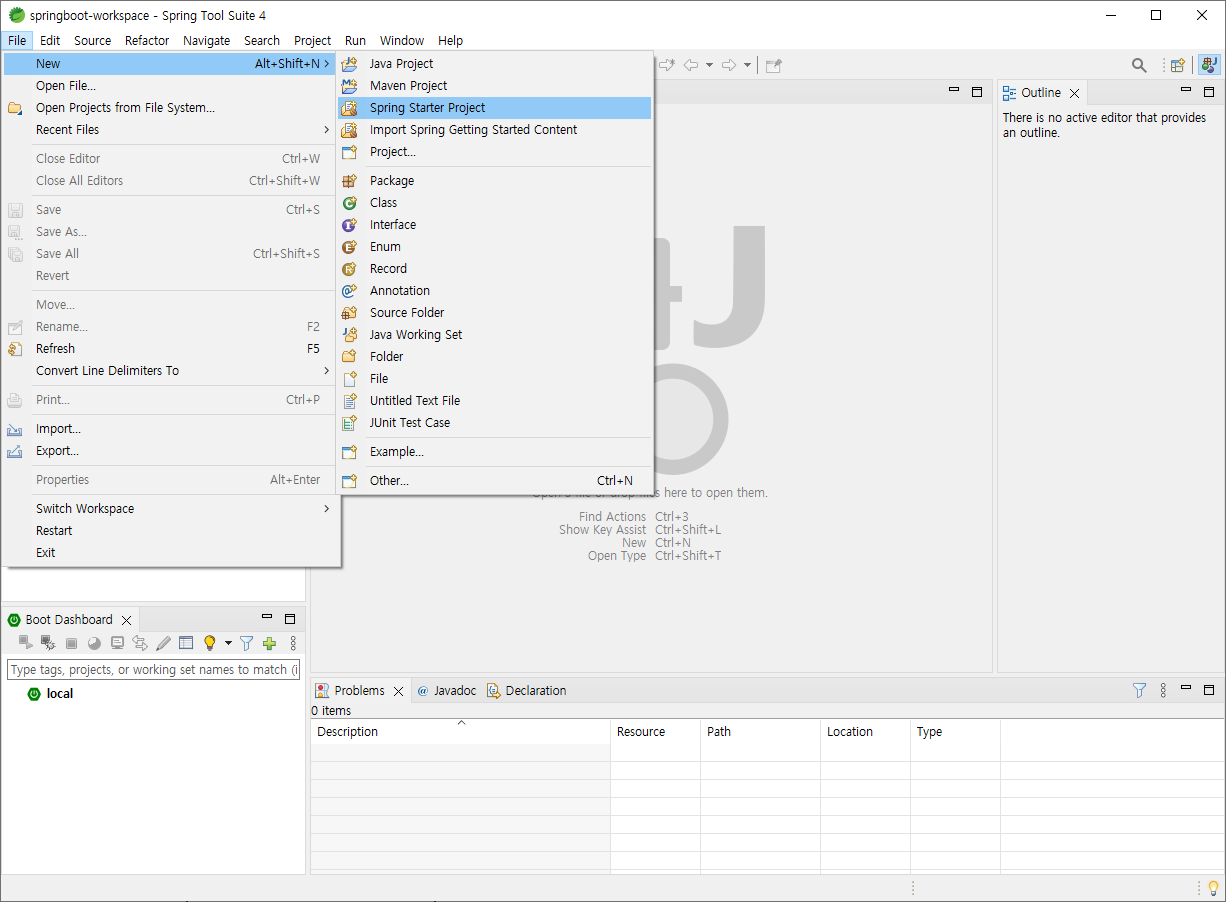Image resolution: width=1226 pixels, height=902 pixels.
Task: Select the Problems tab
Action: click(x=359, y=691)
